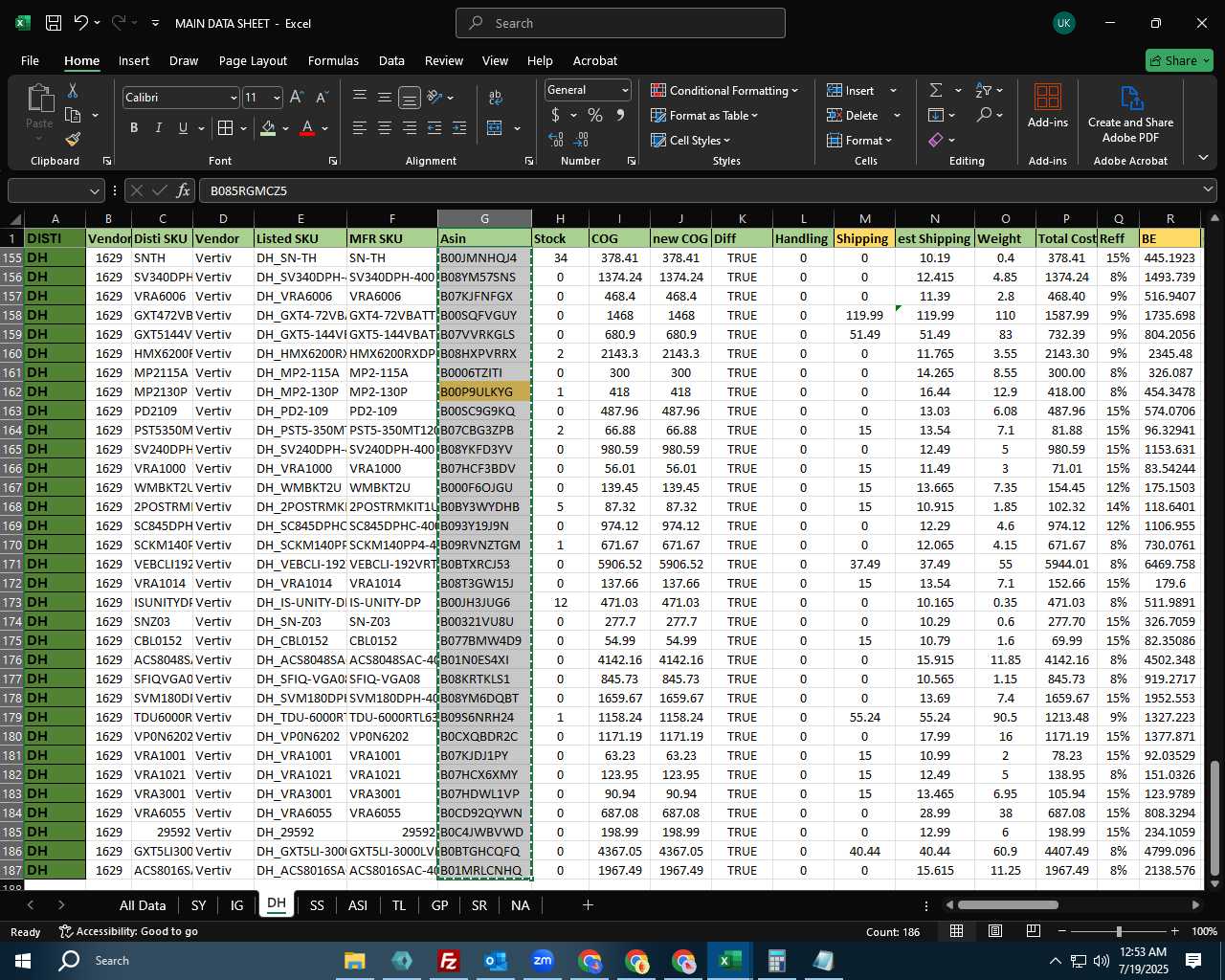
Task: Open the File menu
Action: pos(31,60)
